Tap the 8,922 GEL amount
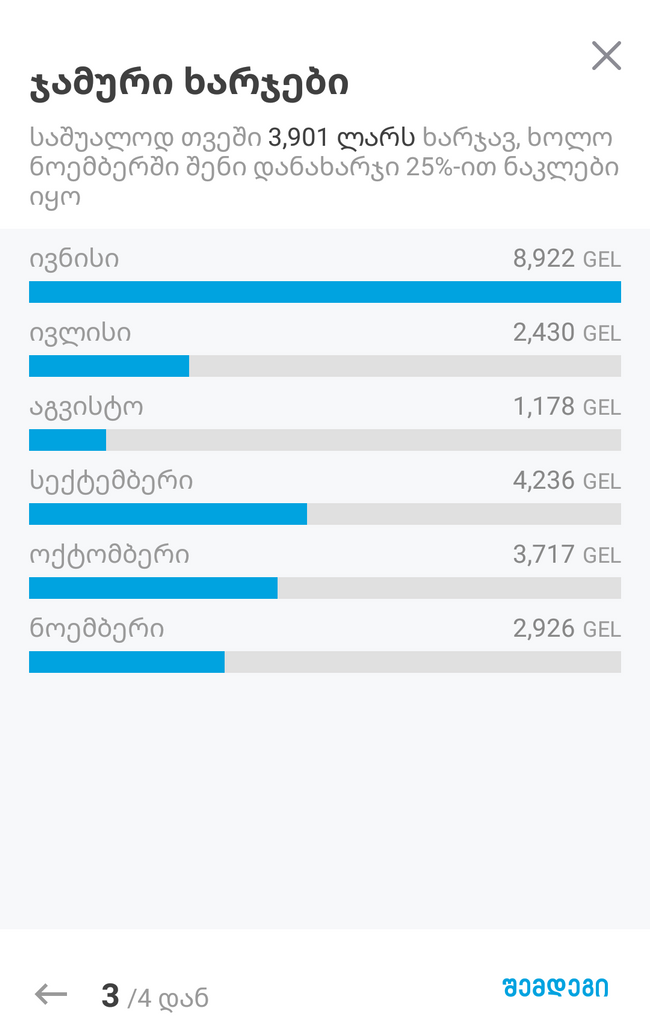Viewport: 650px width, 1024px height. pos(566,259)
